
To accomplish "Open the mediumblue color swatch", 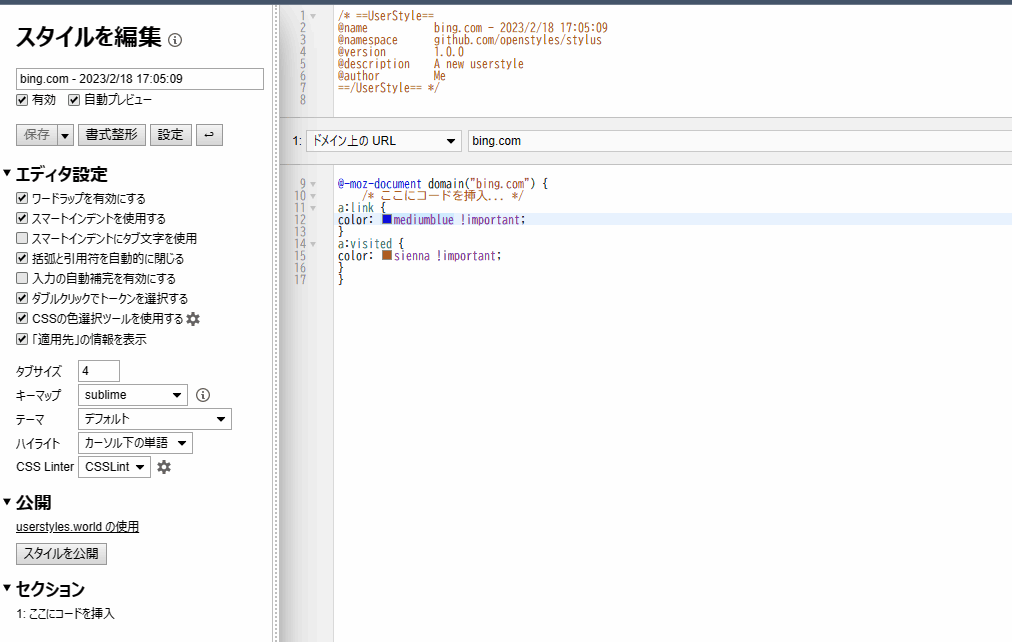I will 387,219.
